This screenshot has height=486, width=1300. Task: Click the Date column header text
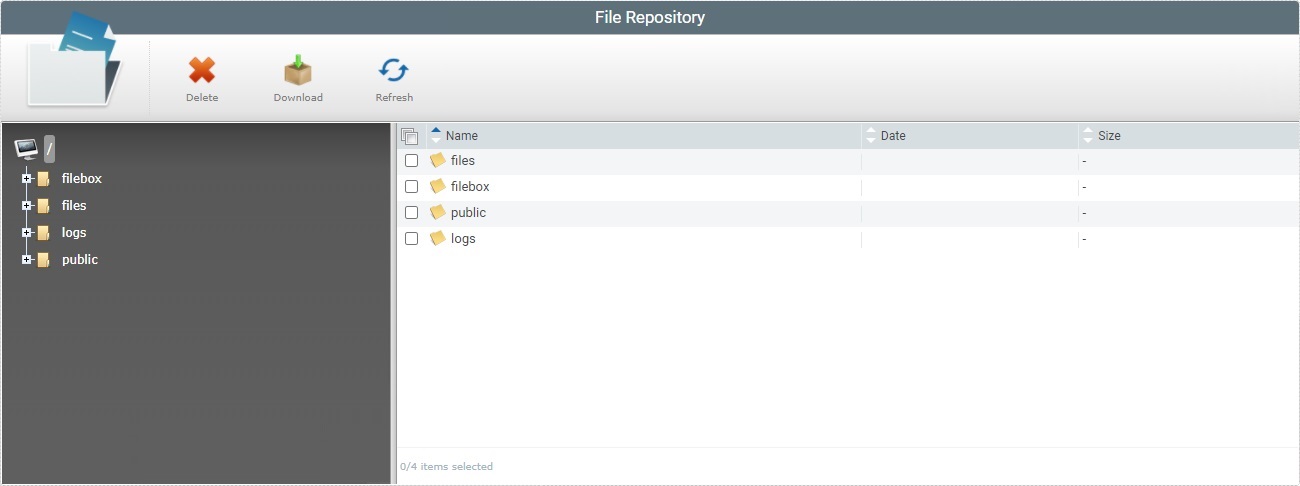[893, 136]
